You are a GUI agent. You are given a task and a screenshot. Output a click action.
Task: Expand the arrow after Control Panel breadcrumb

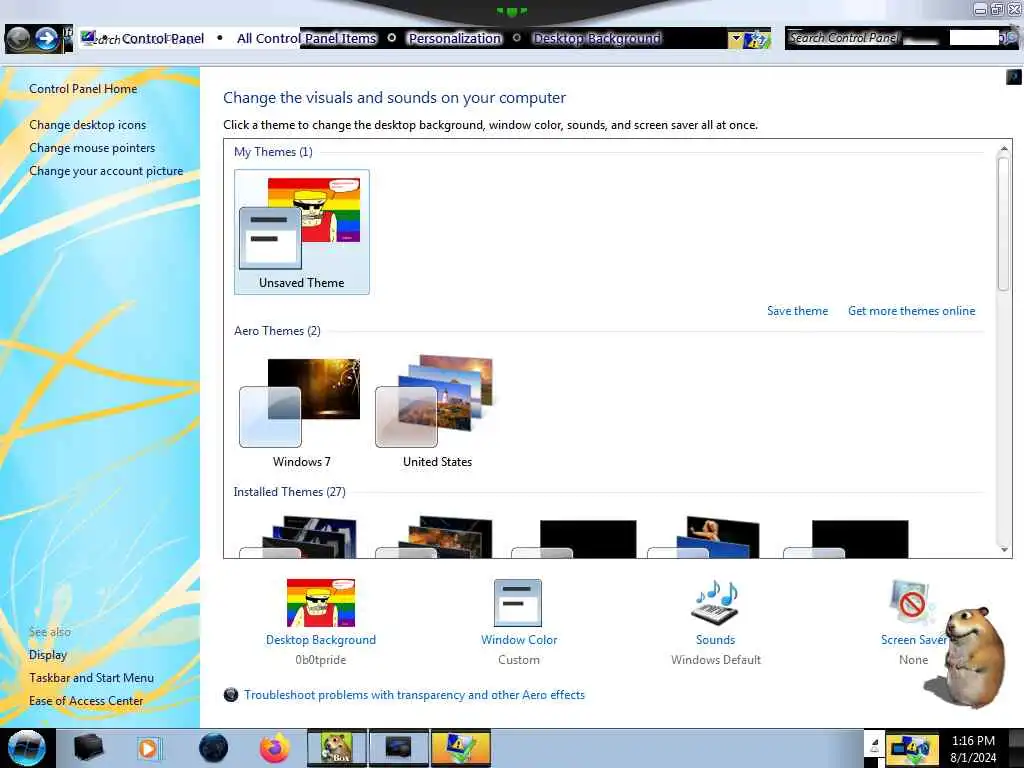(219, 38)
